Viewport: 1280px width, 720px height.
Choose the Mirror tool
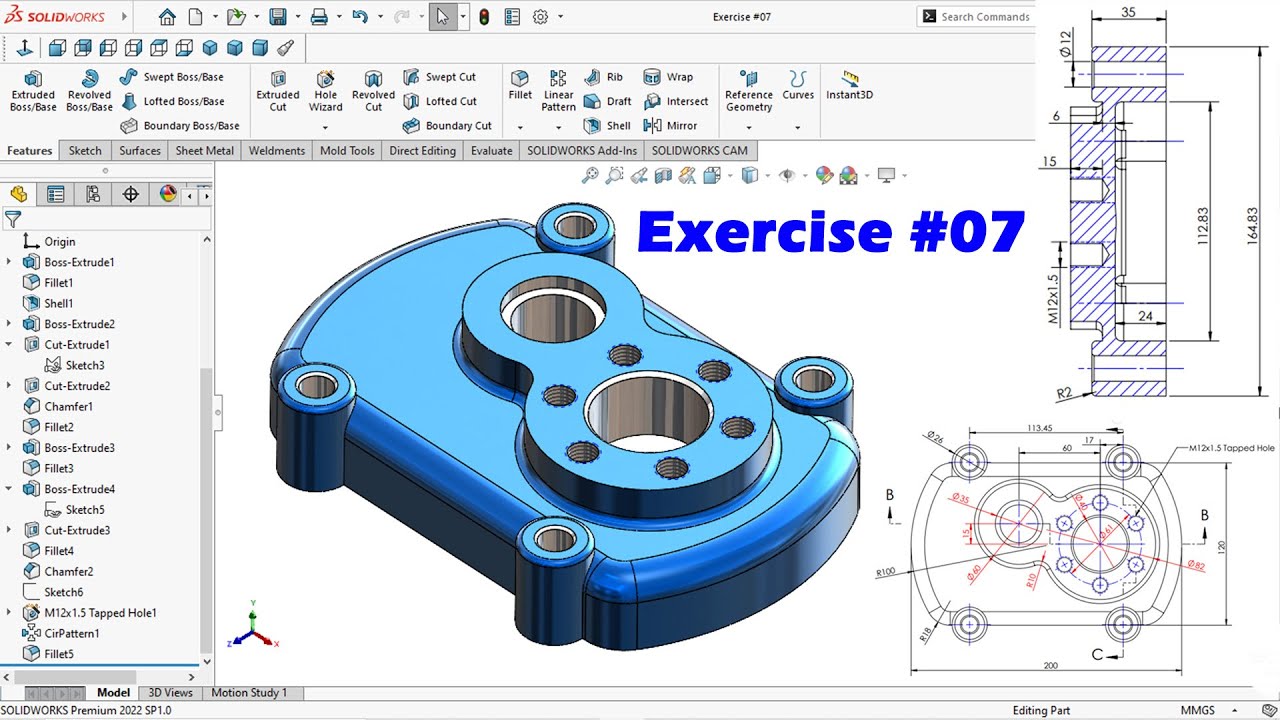pyautogui.click(x=670, y=126)
